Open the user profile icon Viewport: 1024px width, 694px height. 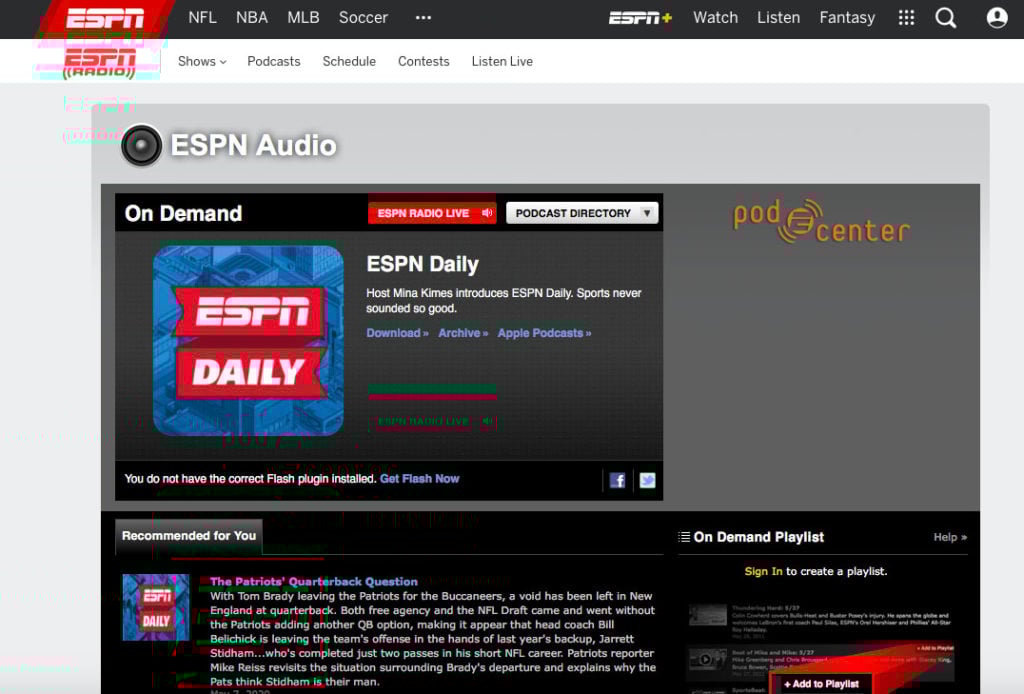point(997,18)
